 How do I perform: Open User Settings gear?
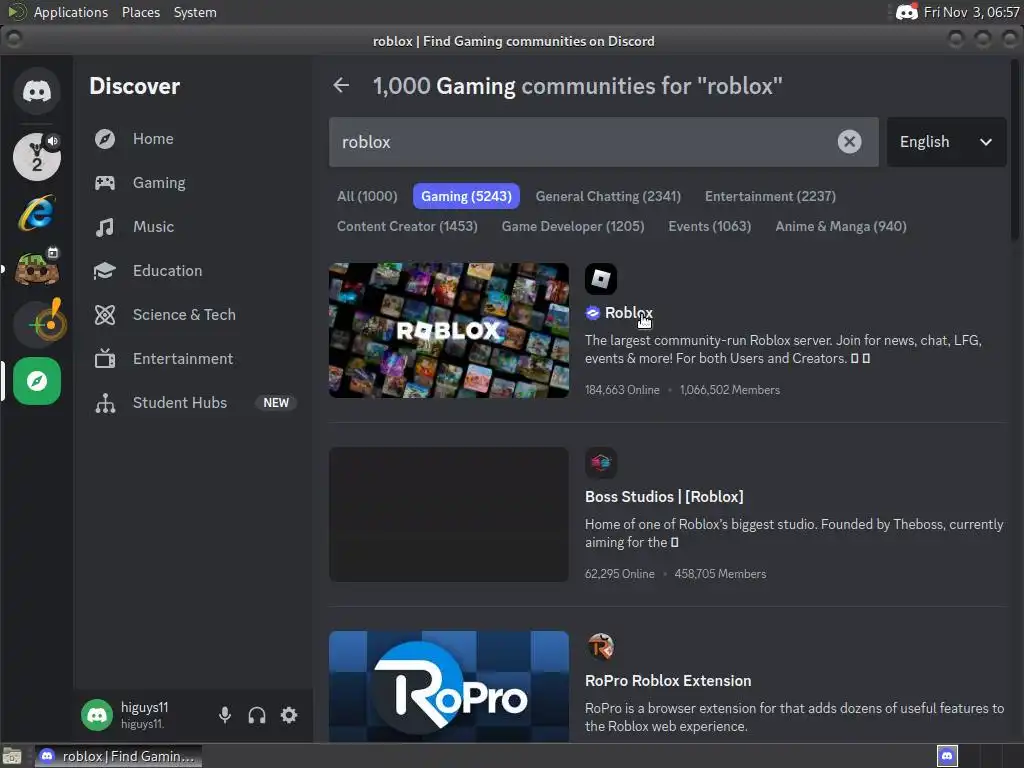coord(289,715)
